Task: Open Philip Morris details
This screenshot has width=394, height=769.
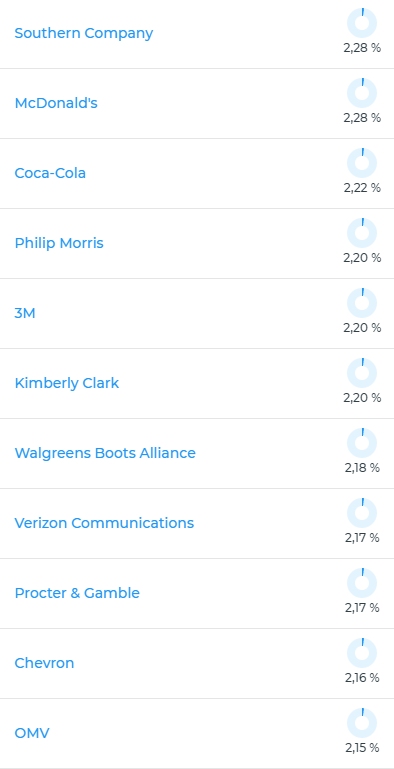Action: (x=59, y=243)
